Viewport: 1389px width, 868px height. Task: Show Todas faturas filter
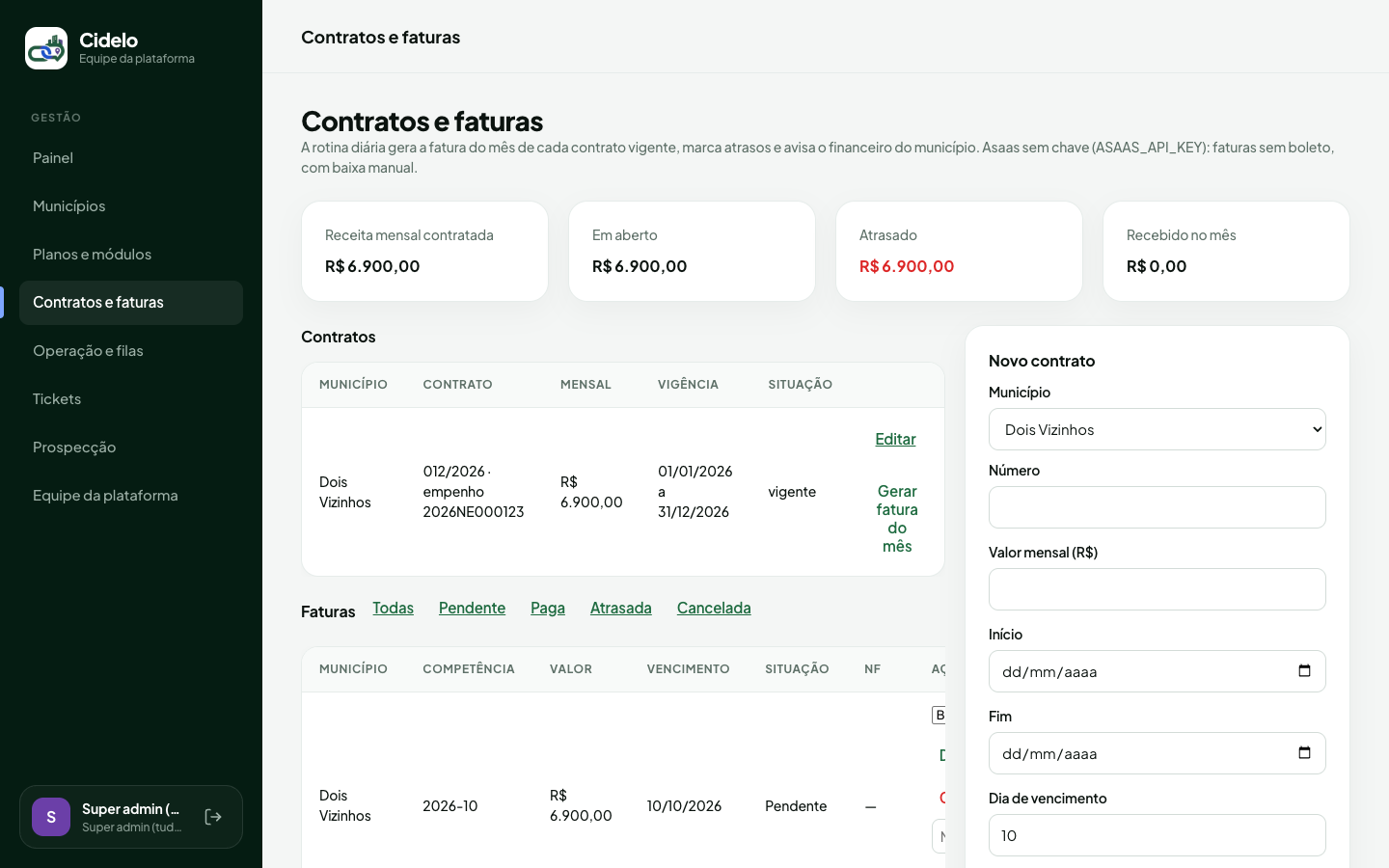393,608
